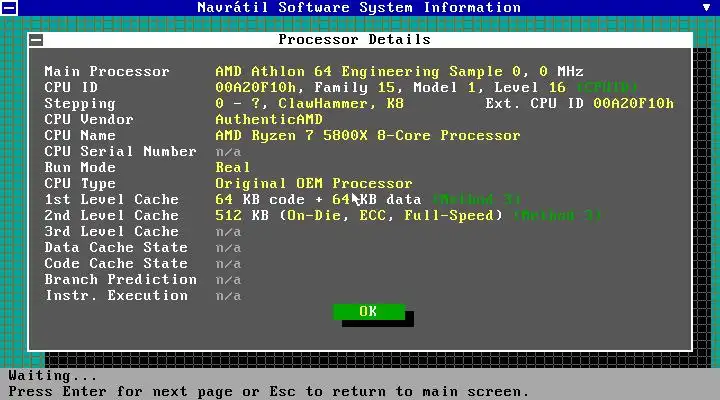Click the n/a value for Code Cache State

click(x=228, y=264)
